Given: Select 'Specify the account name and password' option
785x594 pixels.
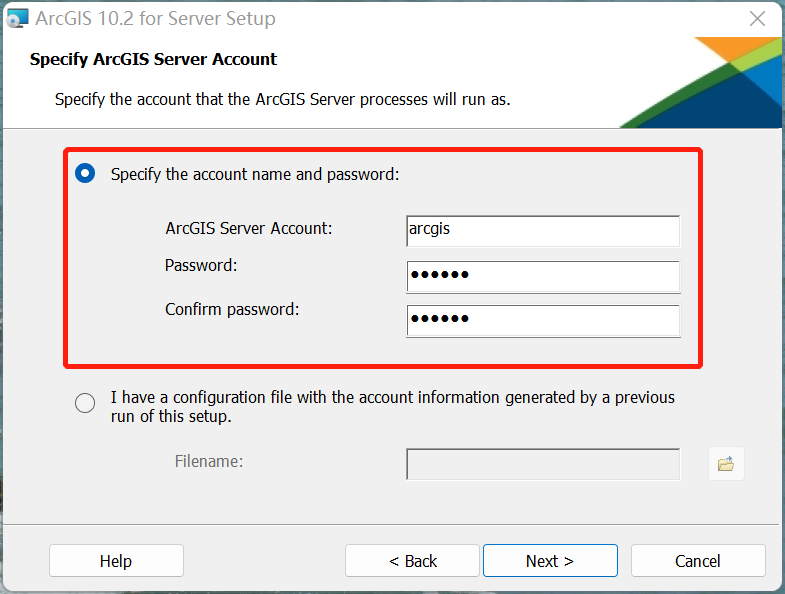Looking at the screenshot, I should click(x=85, y=173).
